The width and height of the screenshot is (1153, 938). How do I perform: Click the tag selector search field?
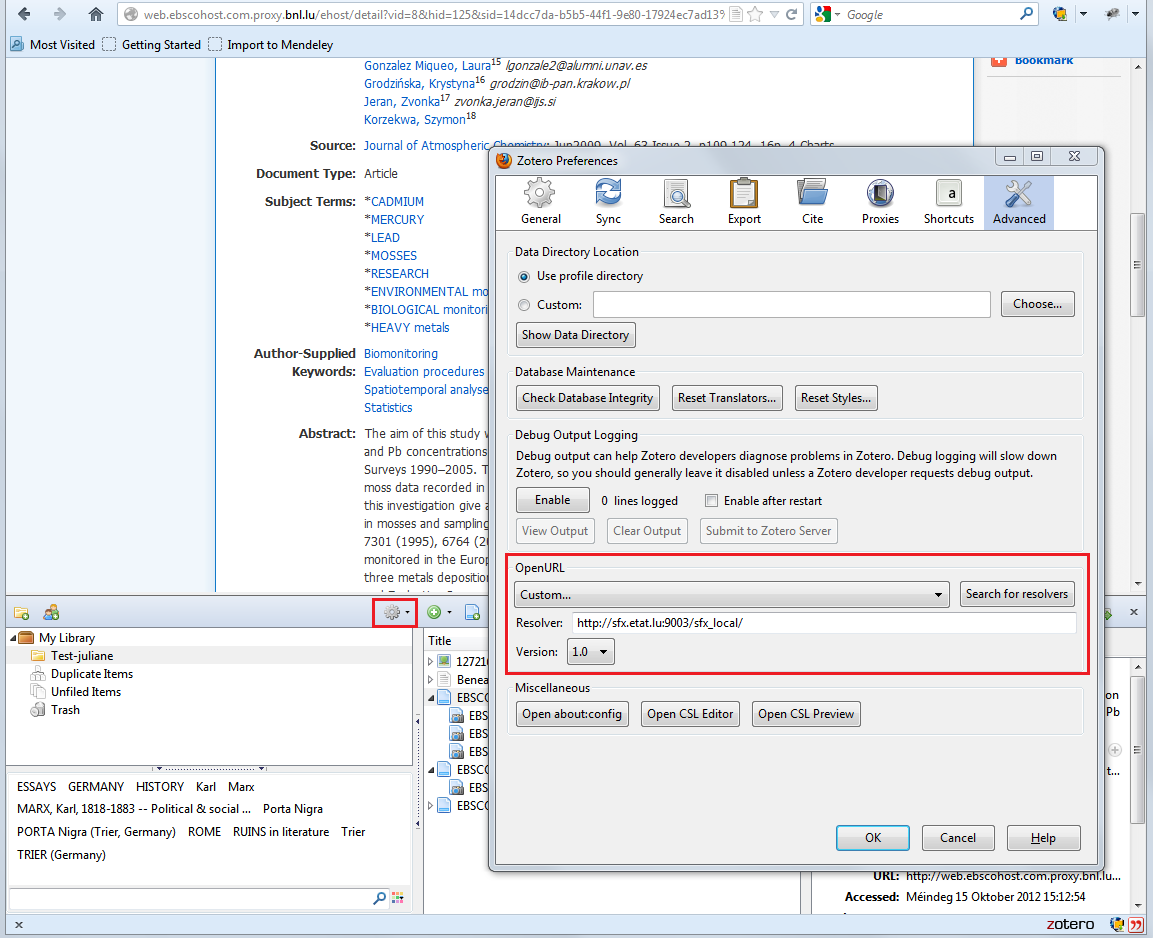[x=191, y=898]
